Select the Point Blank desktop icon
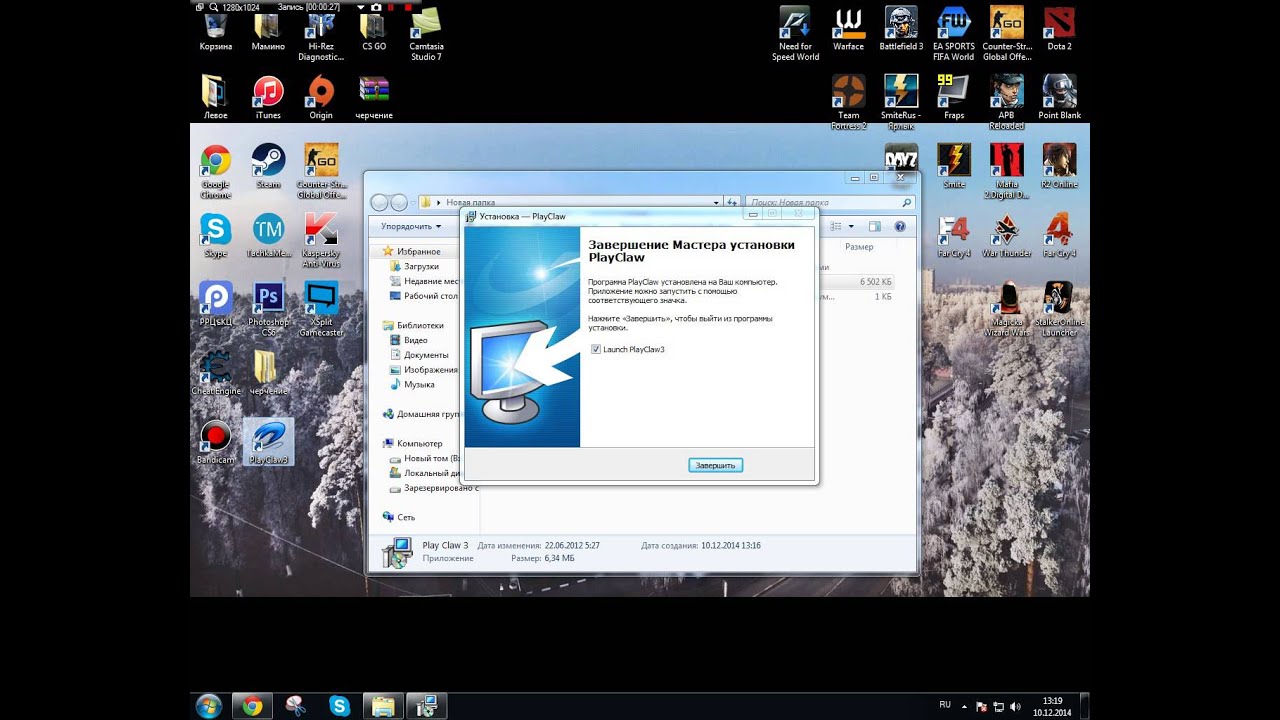Image resolution: width=1280 pixels, height=720 pixels. click(1059, 97)
